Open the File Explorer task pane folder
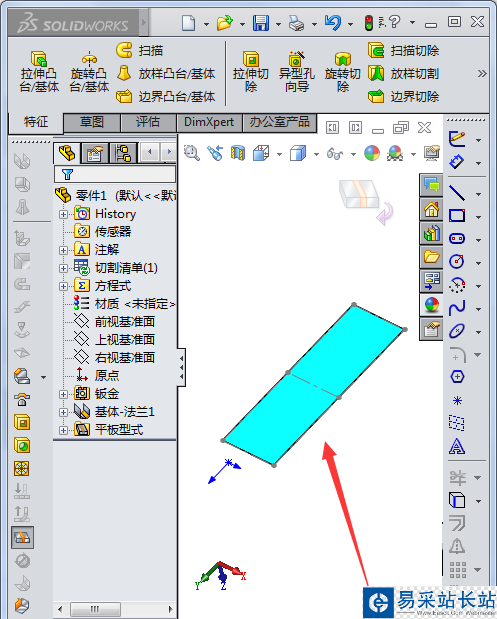 tap(431, 257)
